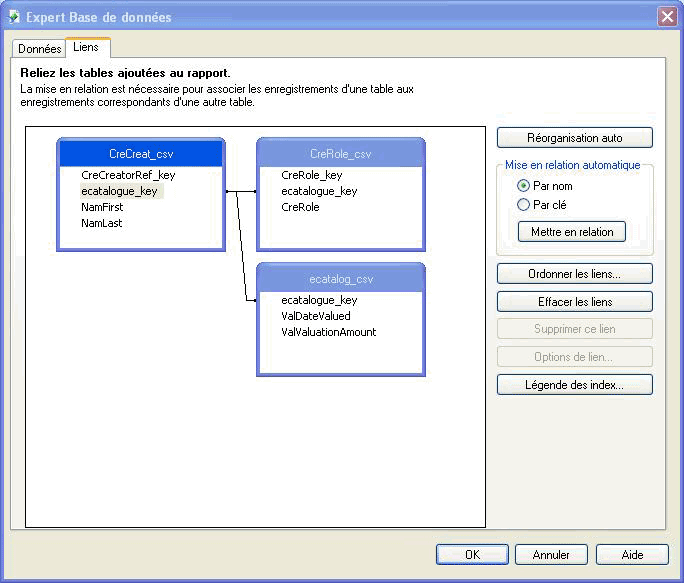Open help with the Aide button
The height and width of the screenshot is (583, 684).
[x=632, y=555]
